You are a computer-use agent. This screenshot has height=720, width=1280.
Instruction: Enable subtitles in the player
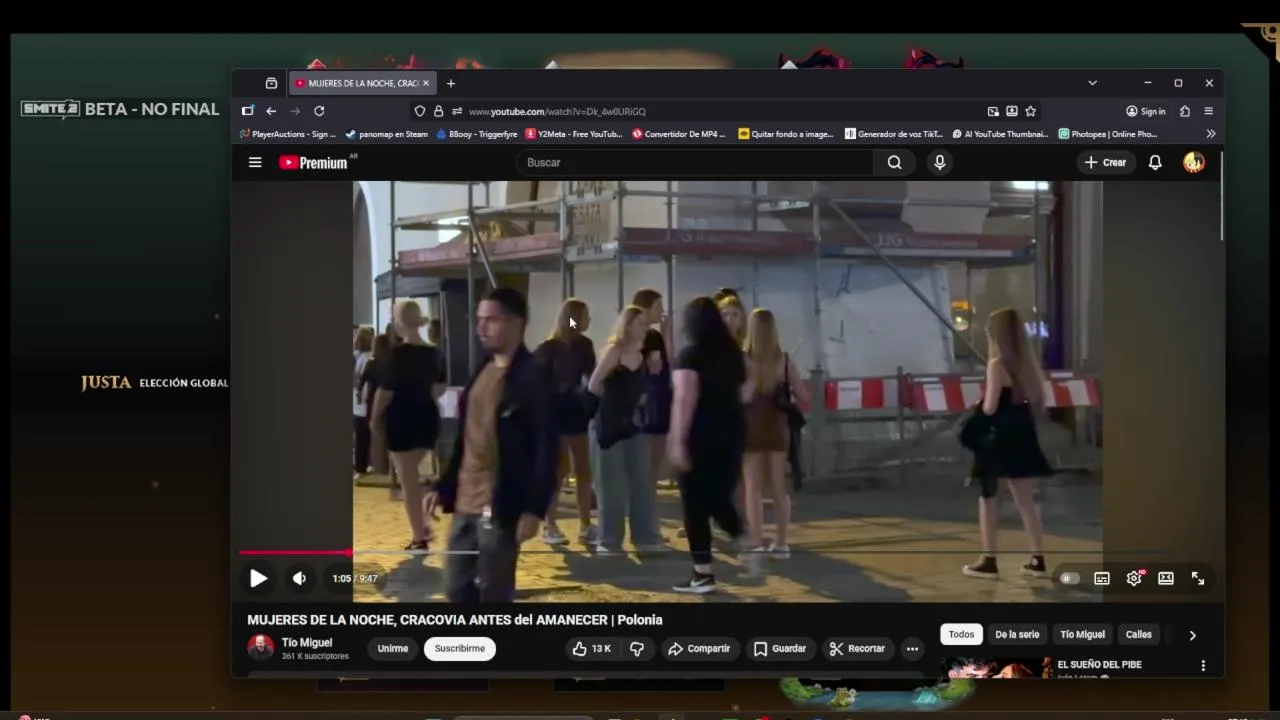1102,578
